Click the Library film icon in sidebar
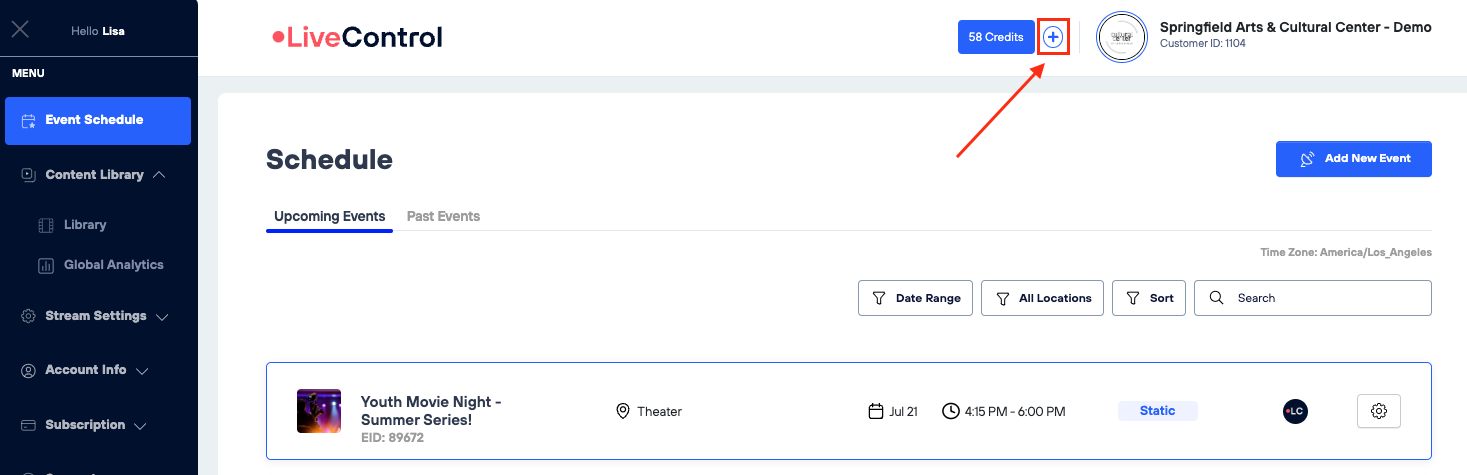 click(x=46, y=225)
